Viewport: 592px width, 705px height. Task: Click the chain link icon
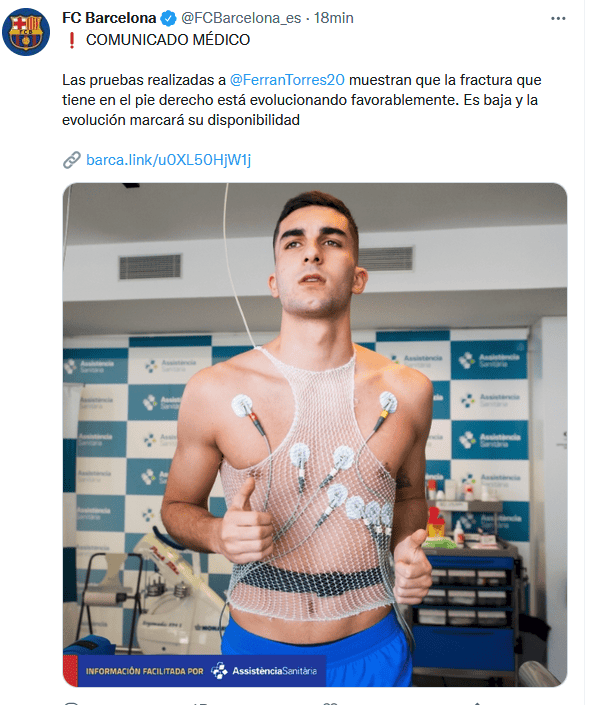point(71,160)
